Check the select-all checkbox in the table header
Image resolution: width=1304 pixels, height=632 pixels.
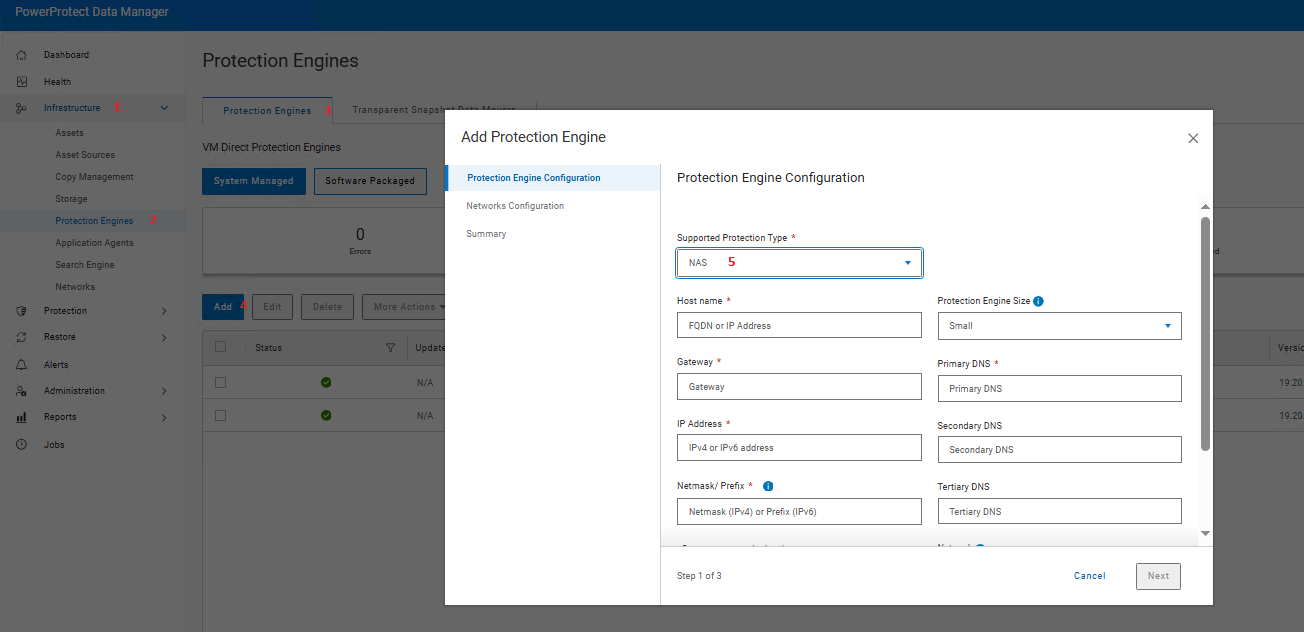pyautogui.click(x=222, y=347)
